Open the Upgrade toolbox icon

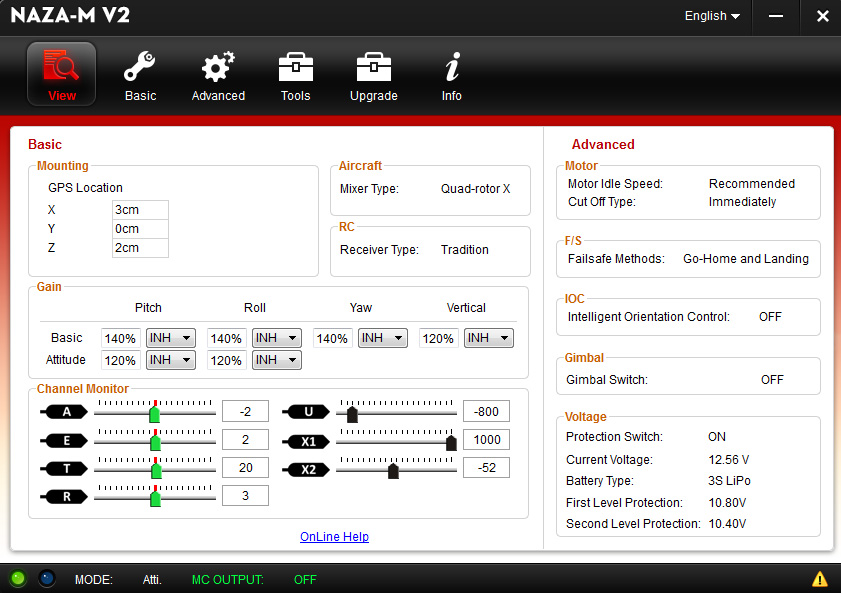[374, 76]
